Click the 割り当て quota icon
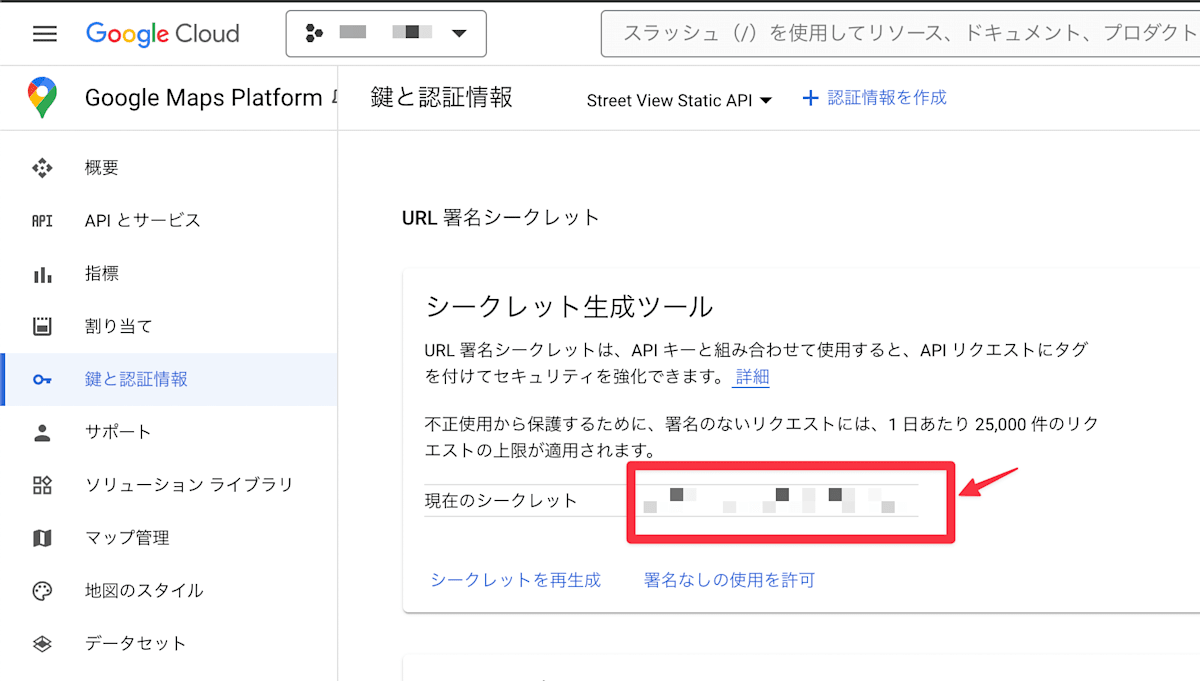 (42, 326)
